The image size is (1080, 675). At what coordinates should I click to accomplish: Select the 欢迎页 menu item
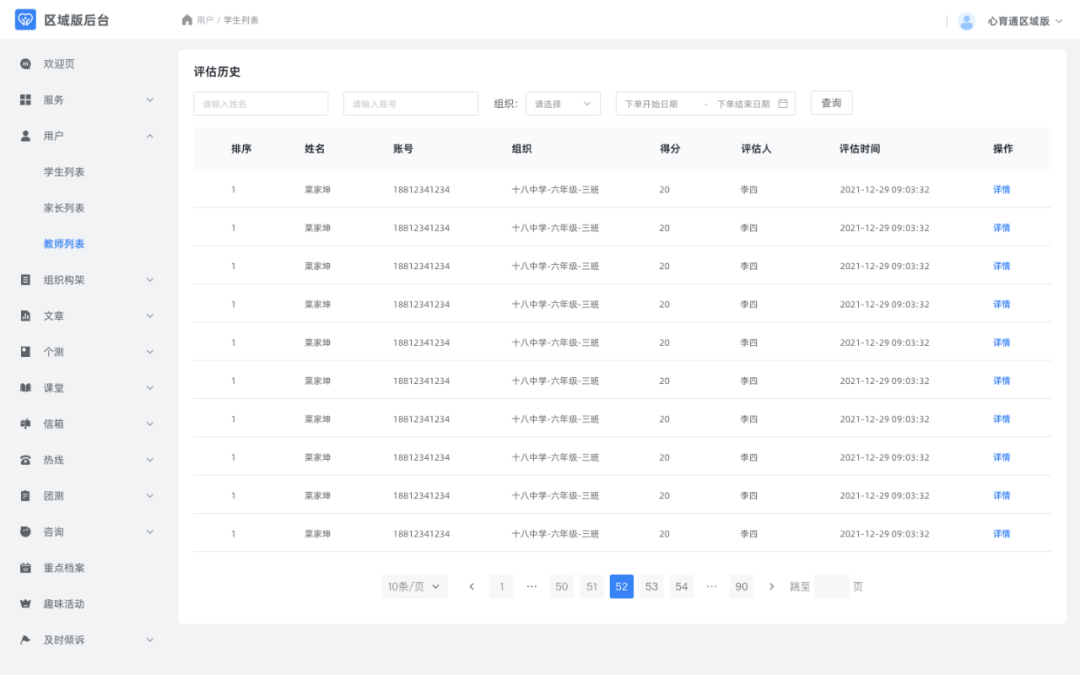(59, 64)
